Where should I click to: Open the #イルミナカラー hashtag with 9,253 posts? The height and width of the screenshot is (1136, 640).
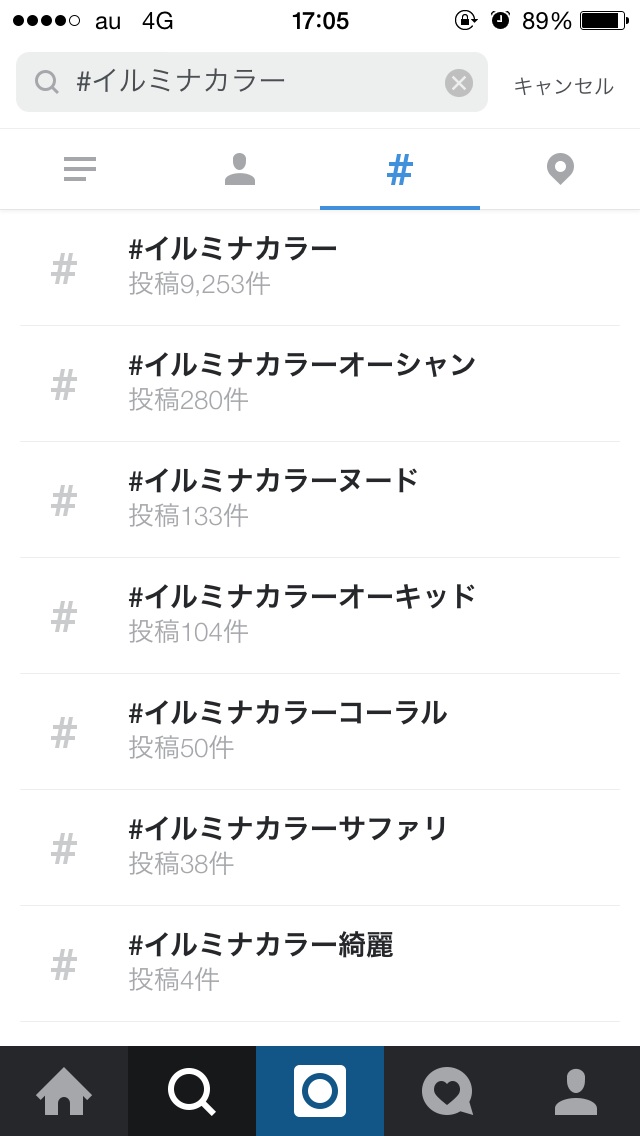coord(320,267)
